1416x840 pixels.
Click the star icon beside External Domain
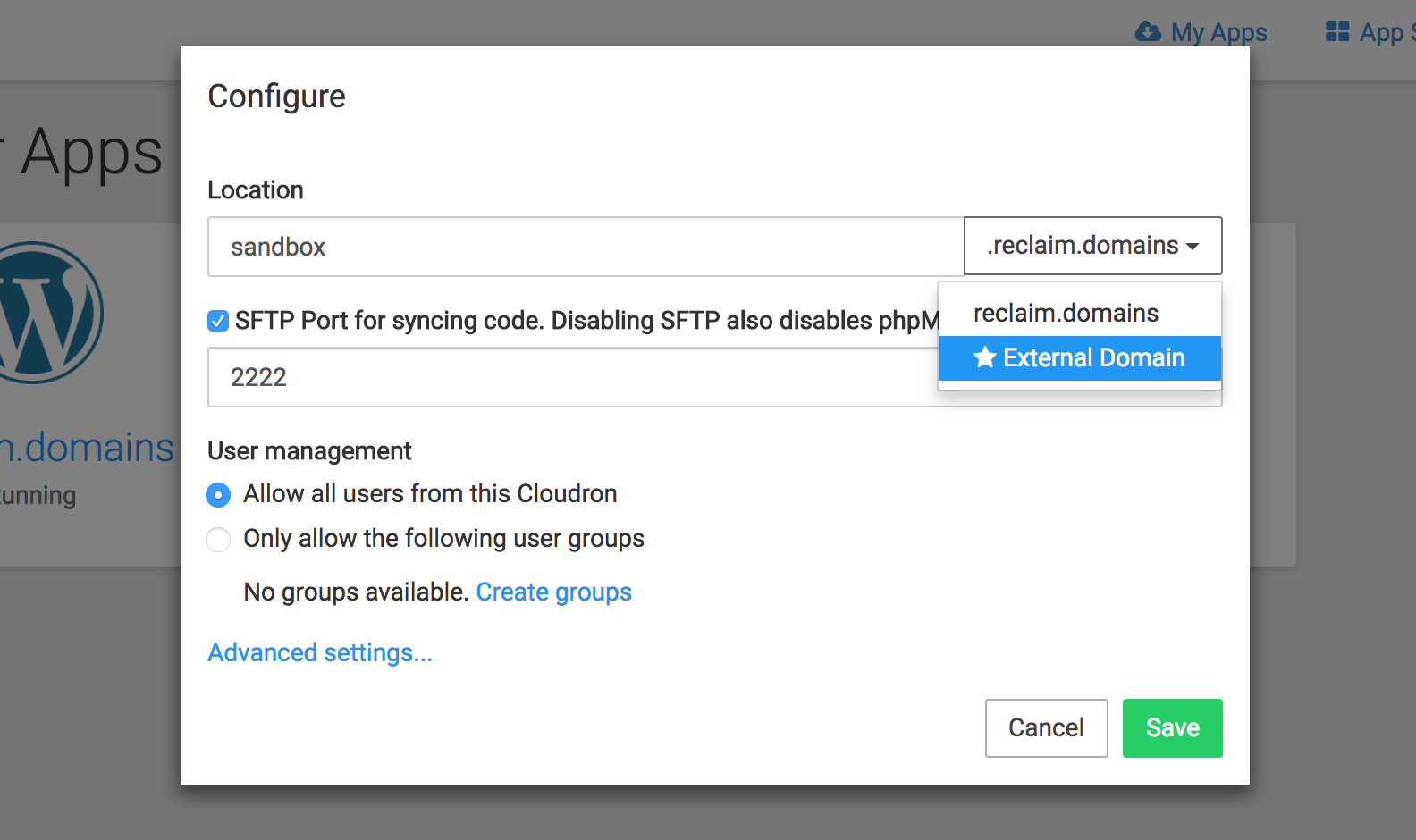pos(985,357)
